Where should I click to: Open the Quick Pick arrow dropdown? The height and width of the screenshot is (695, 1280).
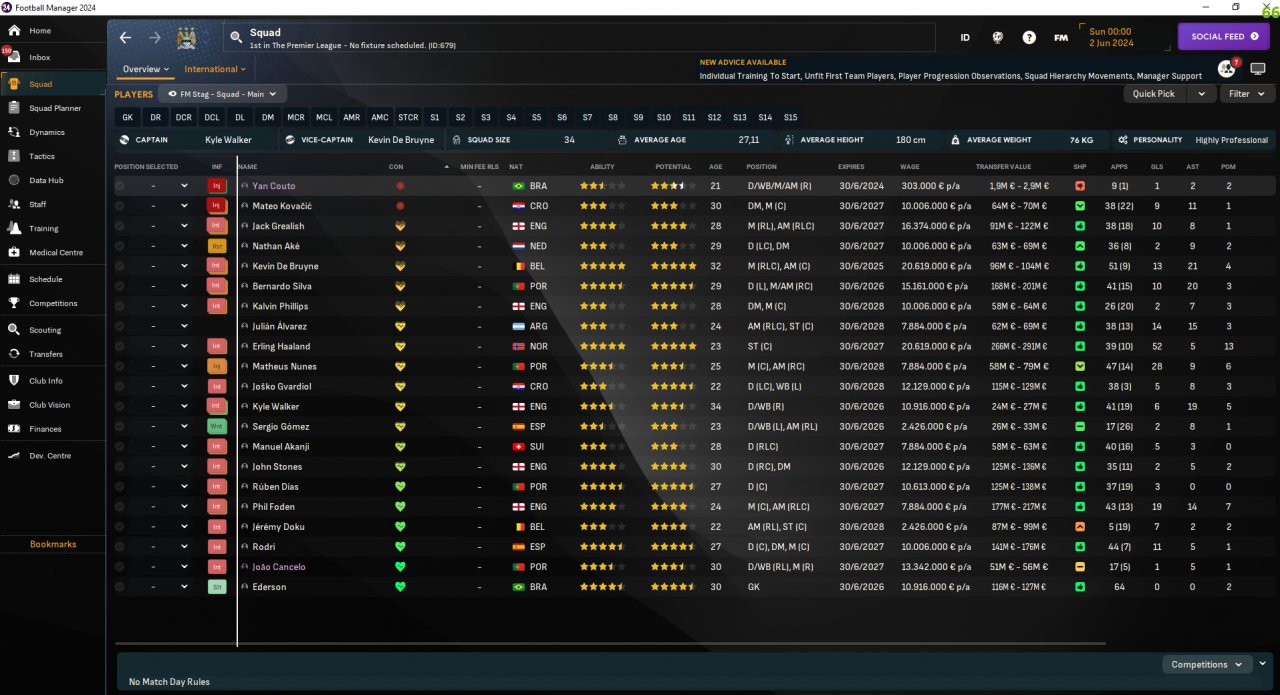tap(1200, 94)
